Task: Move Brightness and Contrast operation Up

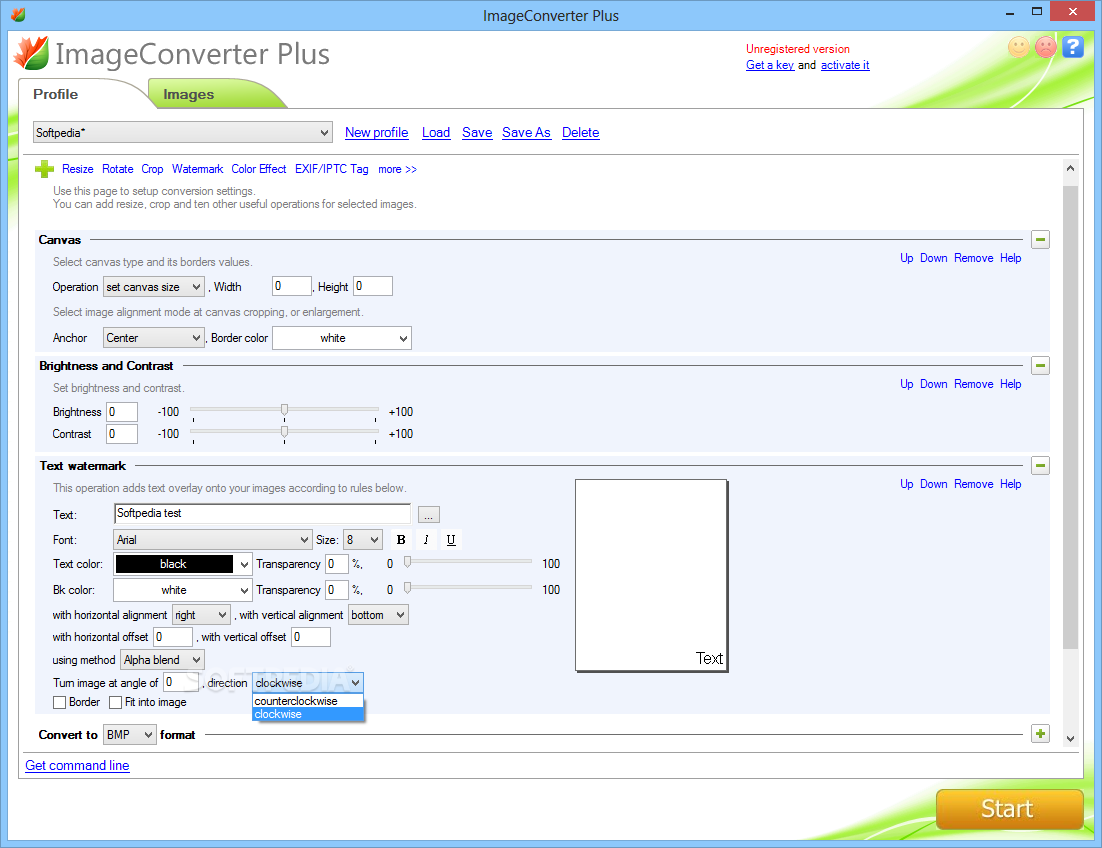Action: click(x=907, y=384)
